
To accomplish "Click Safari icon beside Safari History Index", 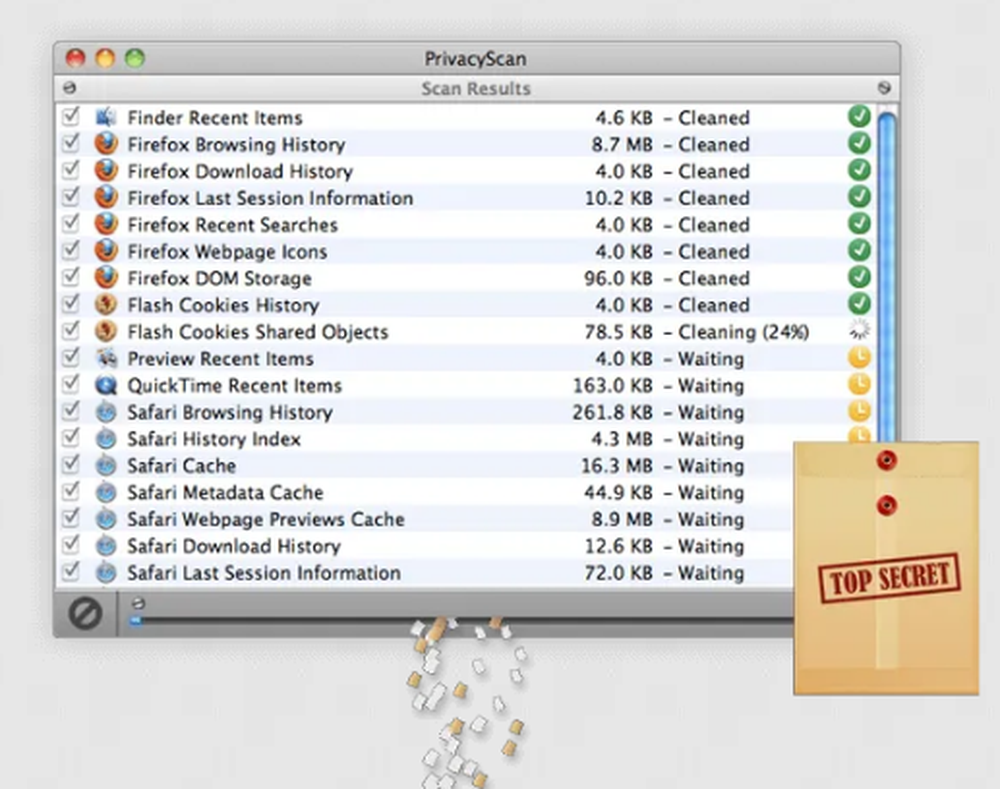I will (106, 439).
